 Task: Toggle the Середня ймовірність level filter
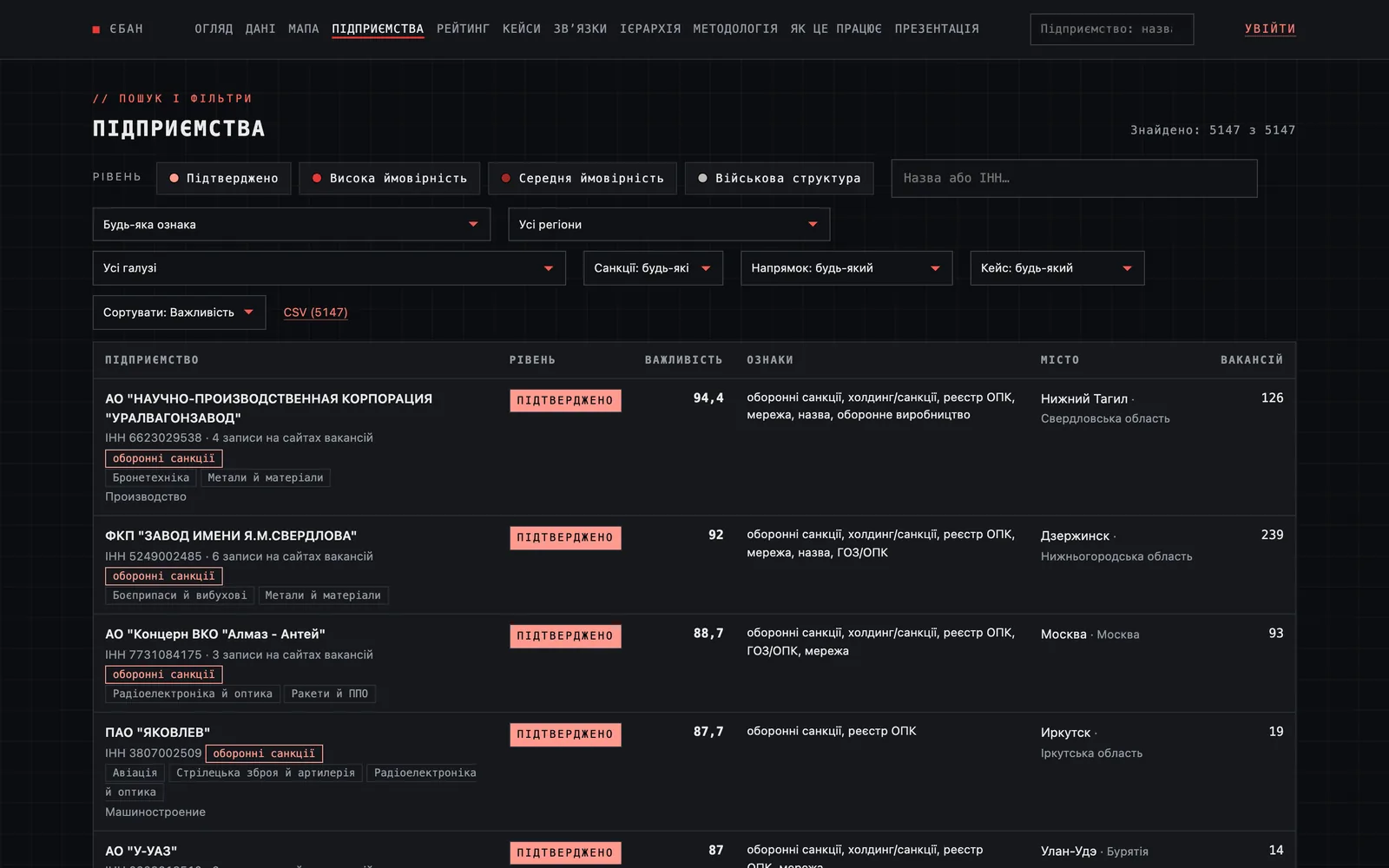point(583,178)
